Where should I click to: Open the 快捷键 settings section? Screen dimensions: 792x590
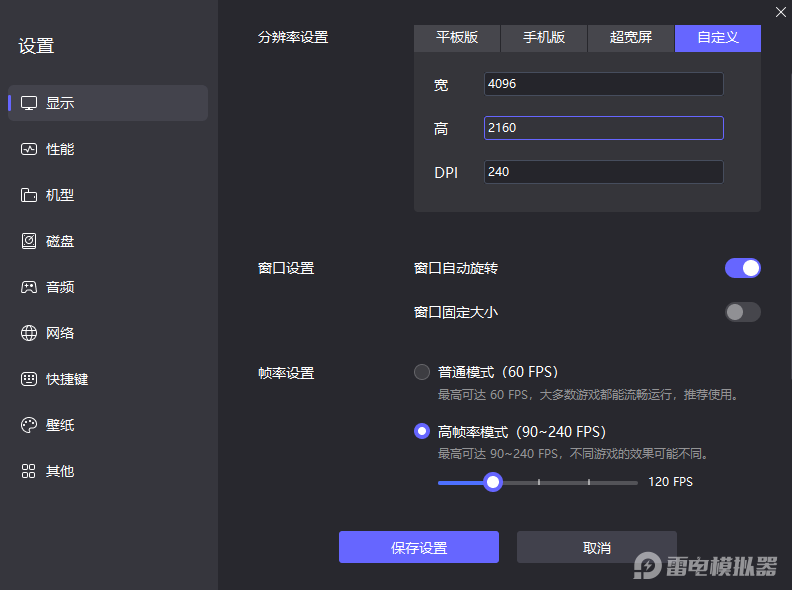(x=108, y=379)
